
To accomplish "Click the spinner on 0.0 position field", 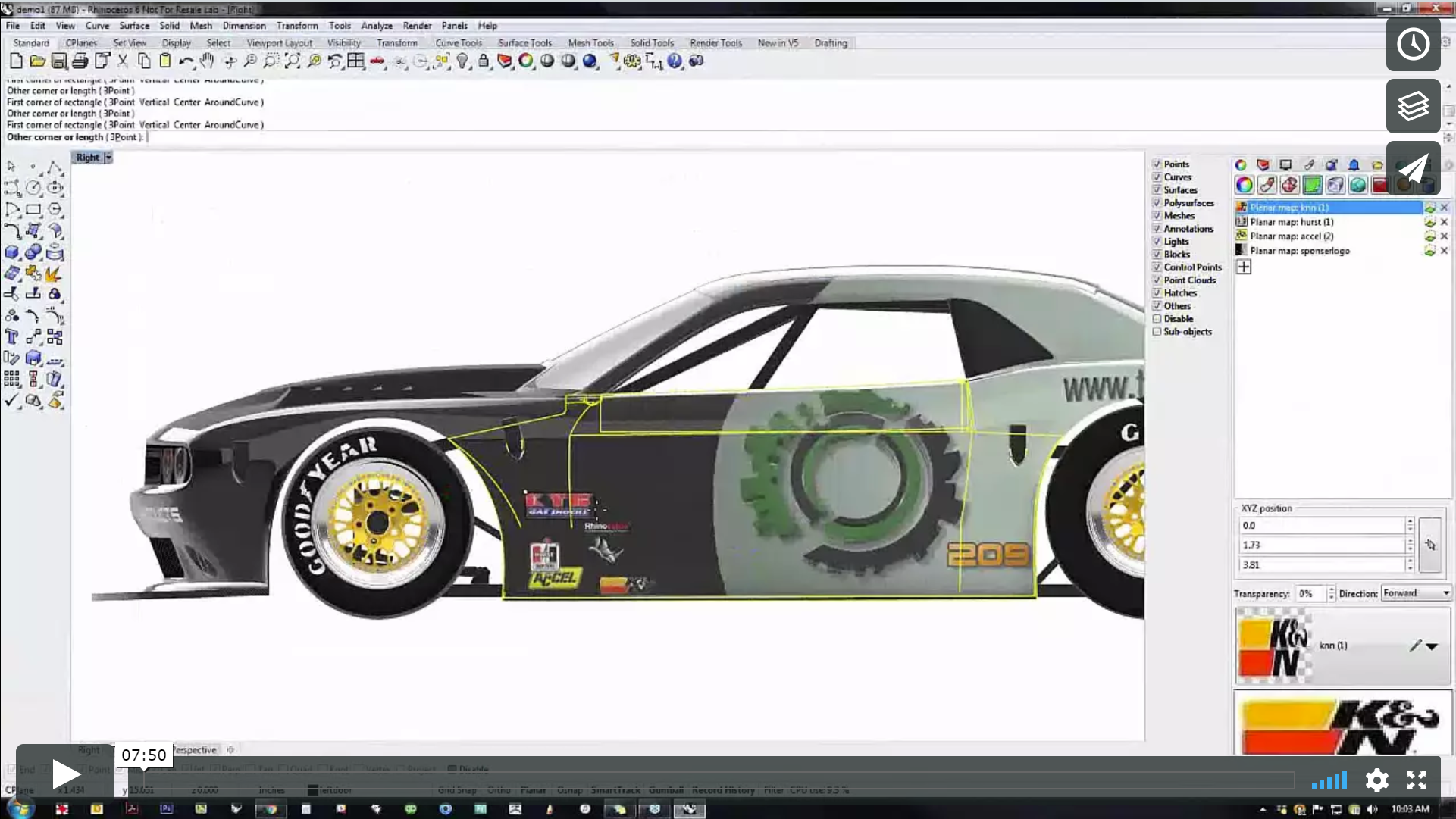I will [1410, 525].
